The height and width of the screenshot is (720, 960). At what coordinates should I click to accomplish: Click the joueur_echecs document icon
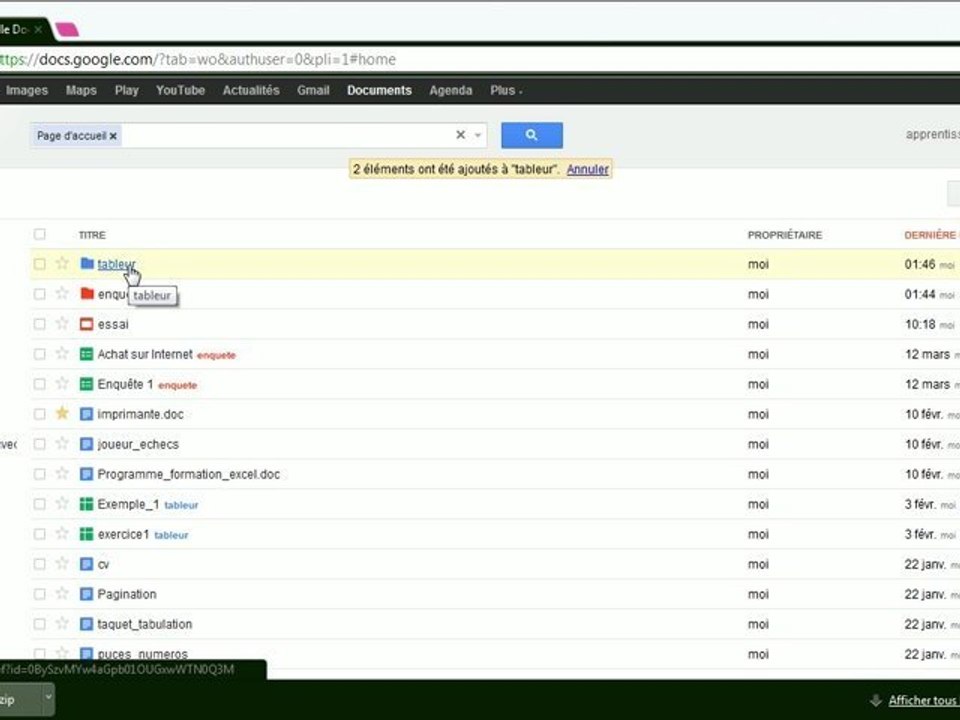click(x=87, y=444)
